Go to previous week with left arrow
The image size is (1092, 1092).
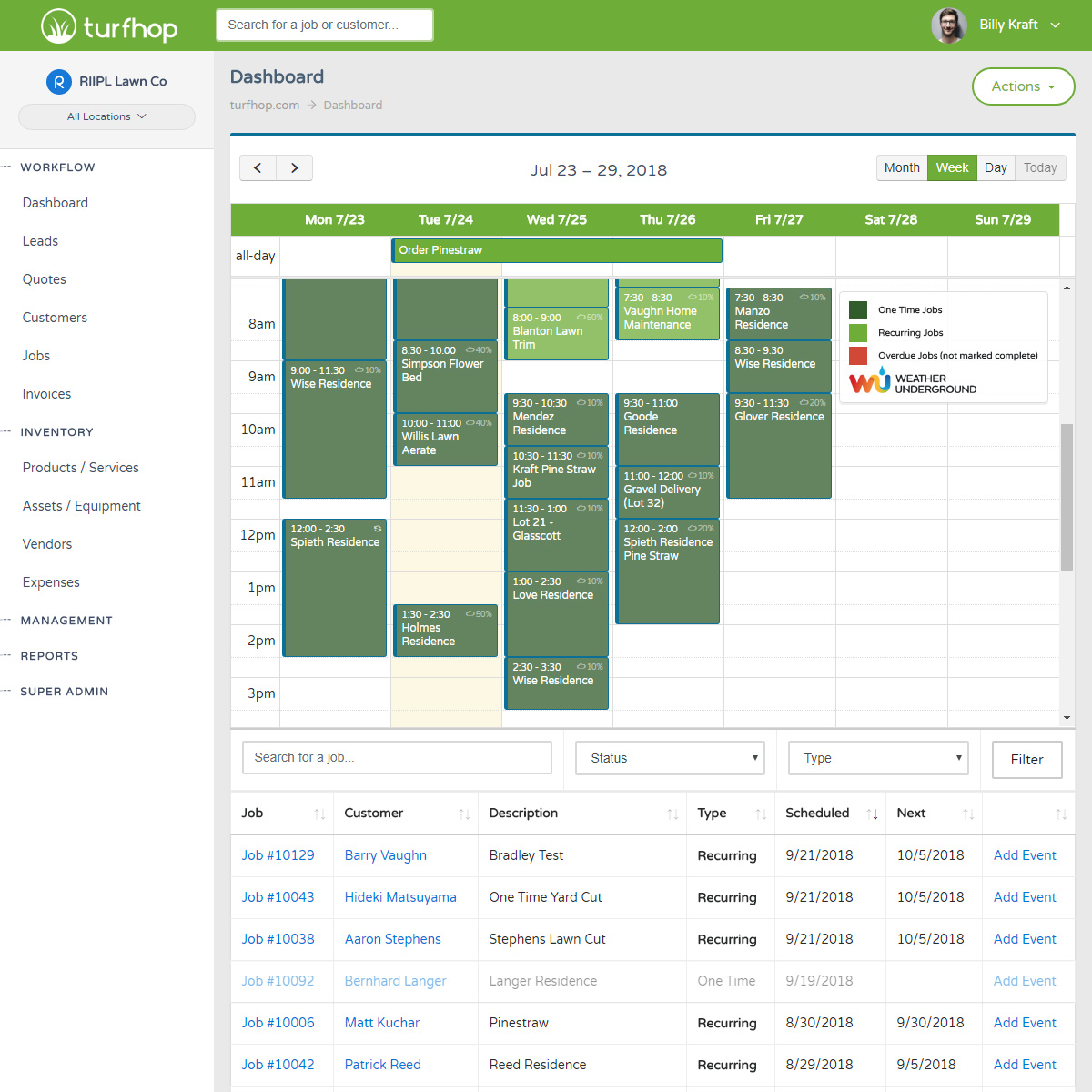(x=258, y=168)
